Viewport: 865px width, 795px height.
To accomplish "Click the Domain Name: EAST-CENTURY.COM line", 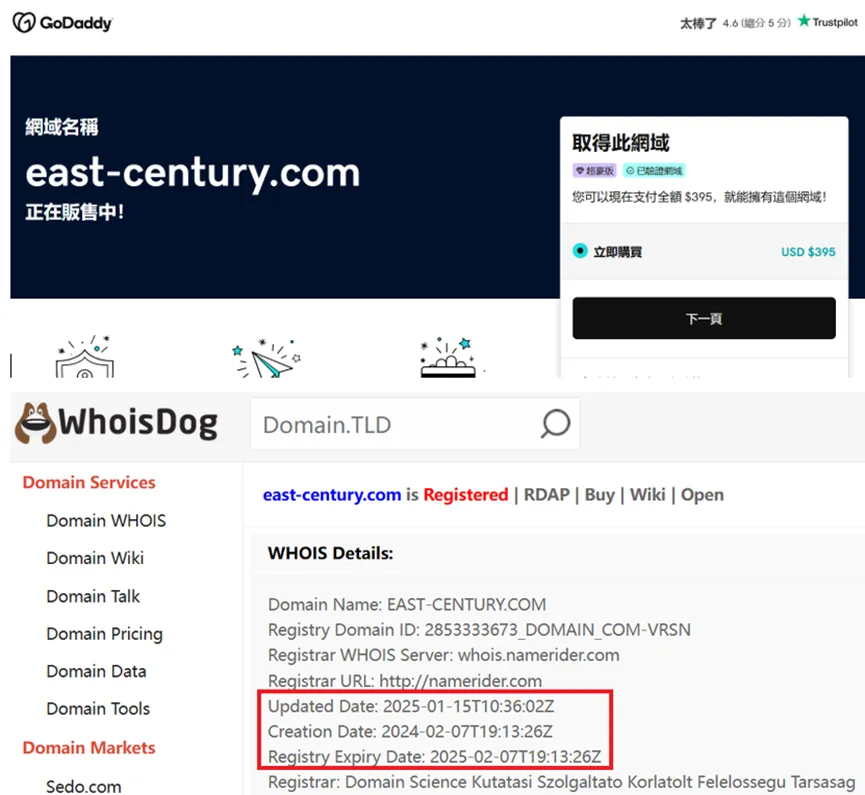I will click(x=407, y=605).
